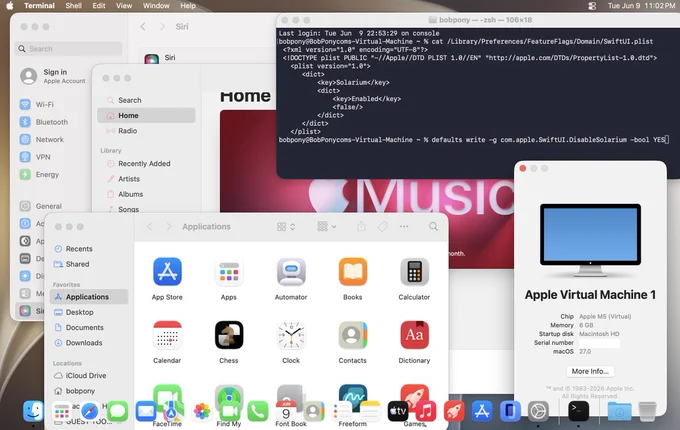Open Finder search magnifier icon
The width and height of the screenshot is (680, 430).
[433, 226]
